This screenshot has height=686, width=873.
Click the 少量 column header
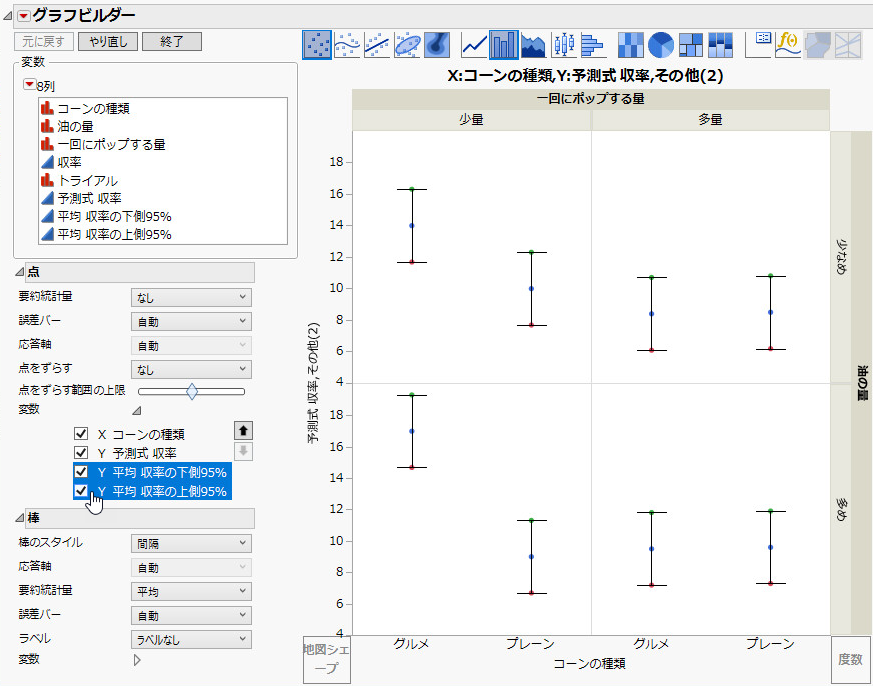point(472,120)
